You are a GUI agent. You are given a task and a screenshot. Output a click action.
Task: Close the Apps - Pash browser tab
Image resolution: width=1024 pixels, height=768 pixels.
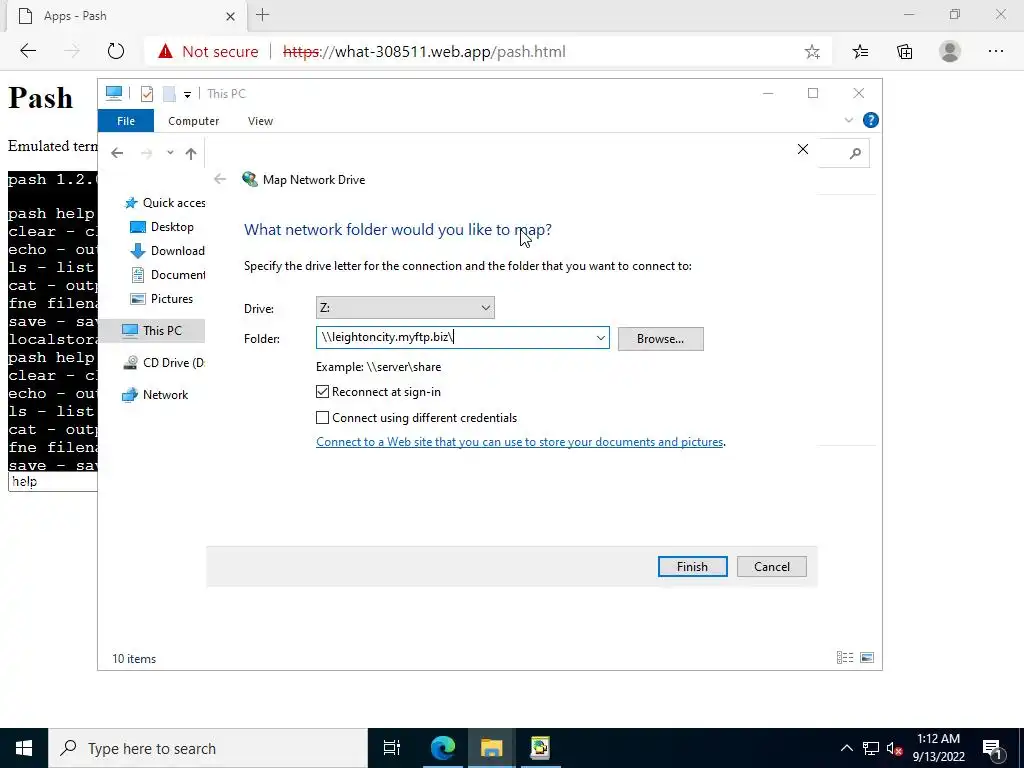(x=230, y=16)
